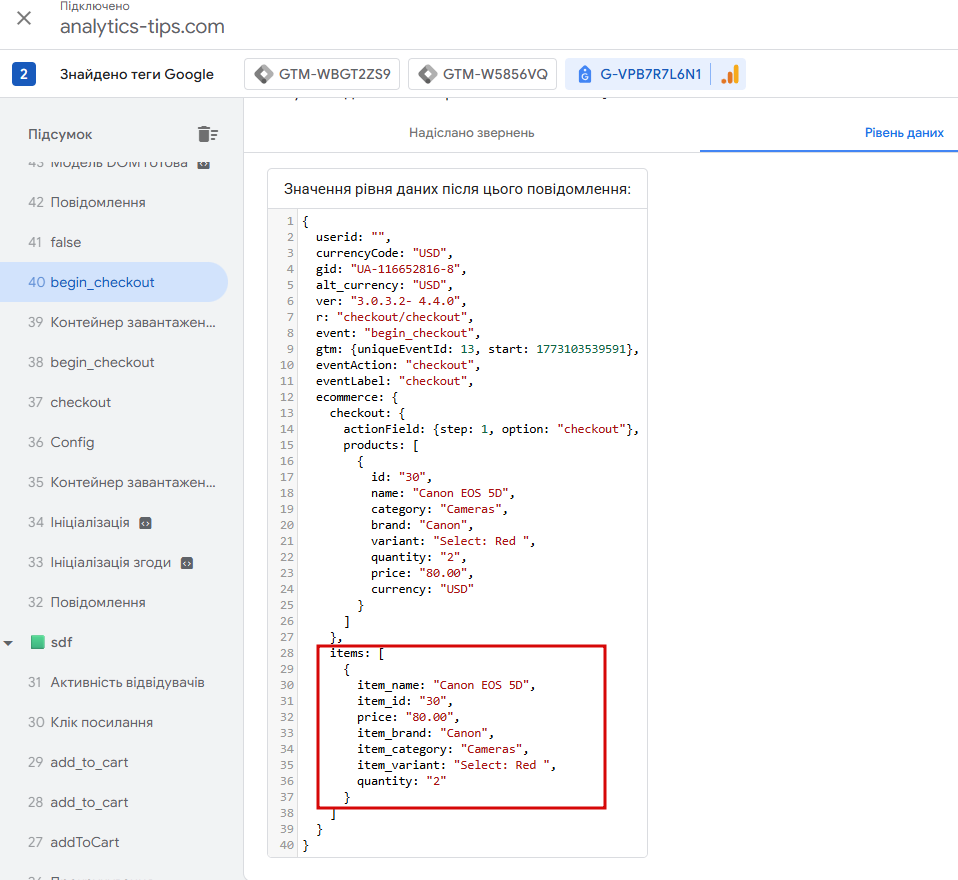The height and width of the screenshot is (880, 958).
Task: Select the GTM-WBGT2ZS9 container chip
Action: coord(323,74)
